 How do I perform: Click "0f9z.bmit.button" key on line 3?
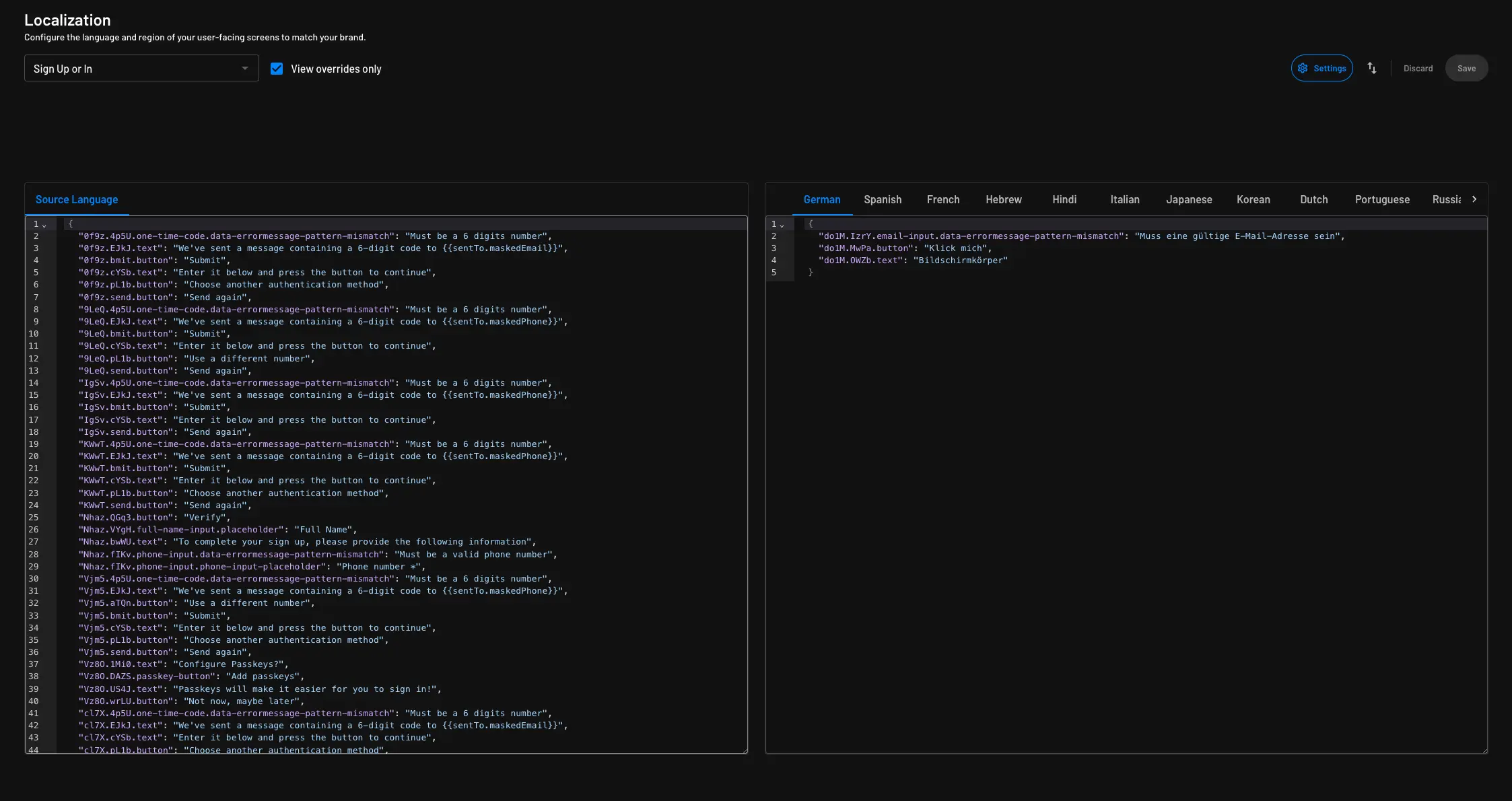coord(125,260)
